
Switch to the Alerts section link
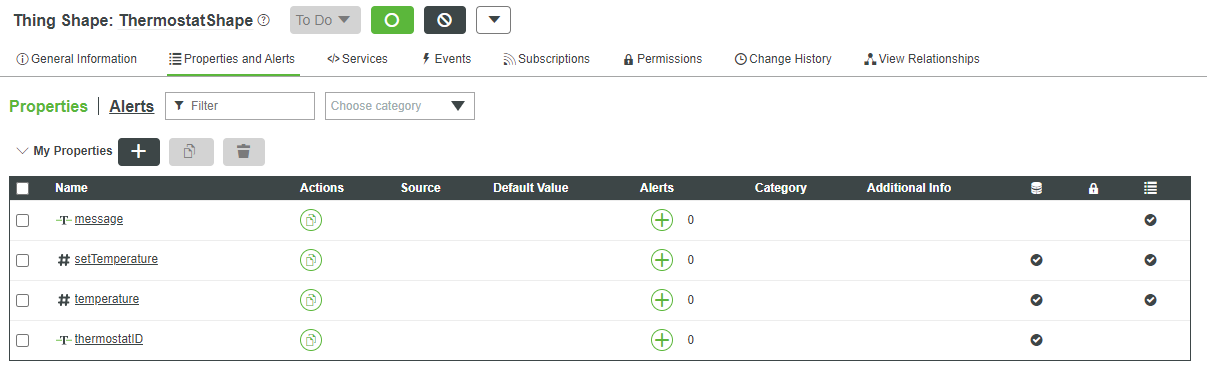(132, 106)
